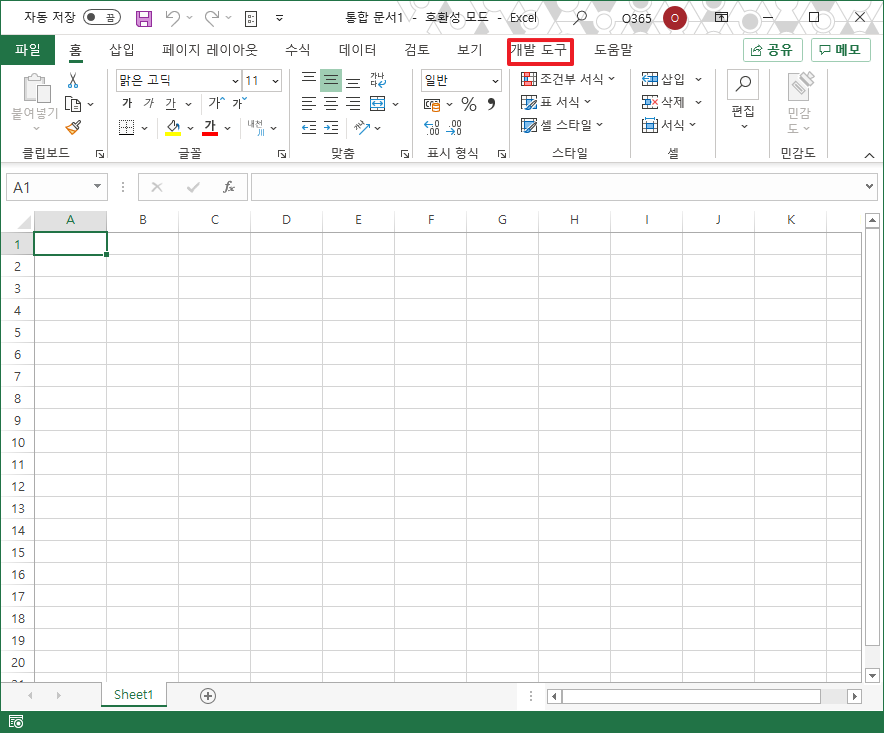Click the Copy icon

click(x=73, y=104)
